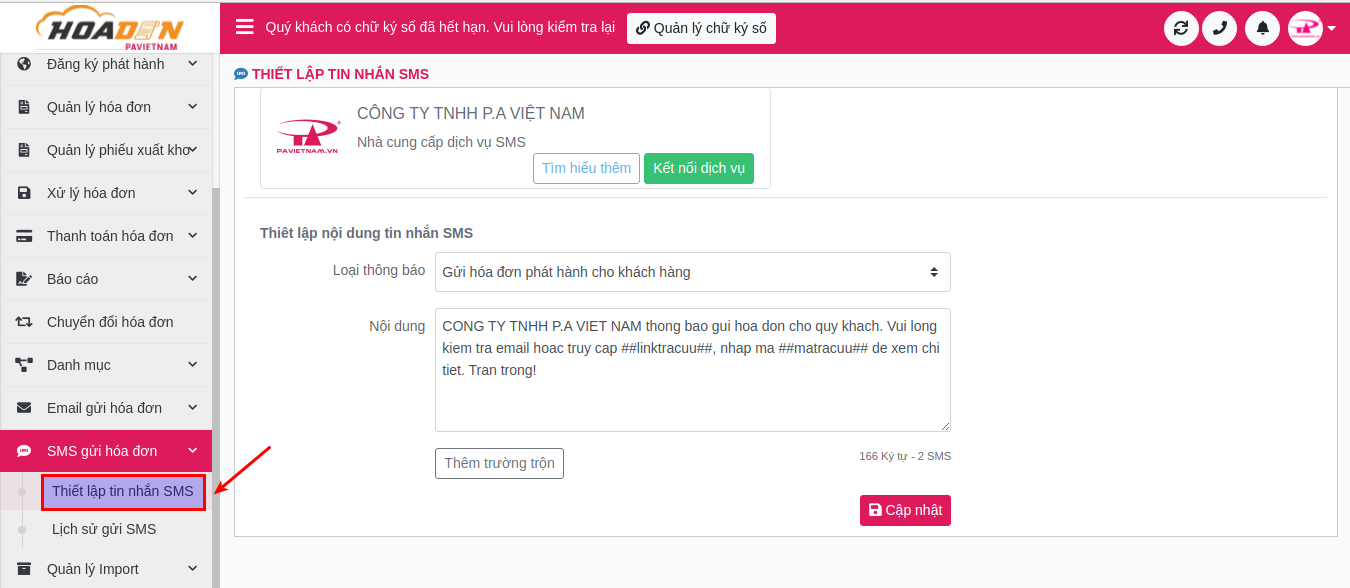1350x588 pixels.
Task: Click Cập nhật save button
Action: point(905,510)
